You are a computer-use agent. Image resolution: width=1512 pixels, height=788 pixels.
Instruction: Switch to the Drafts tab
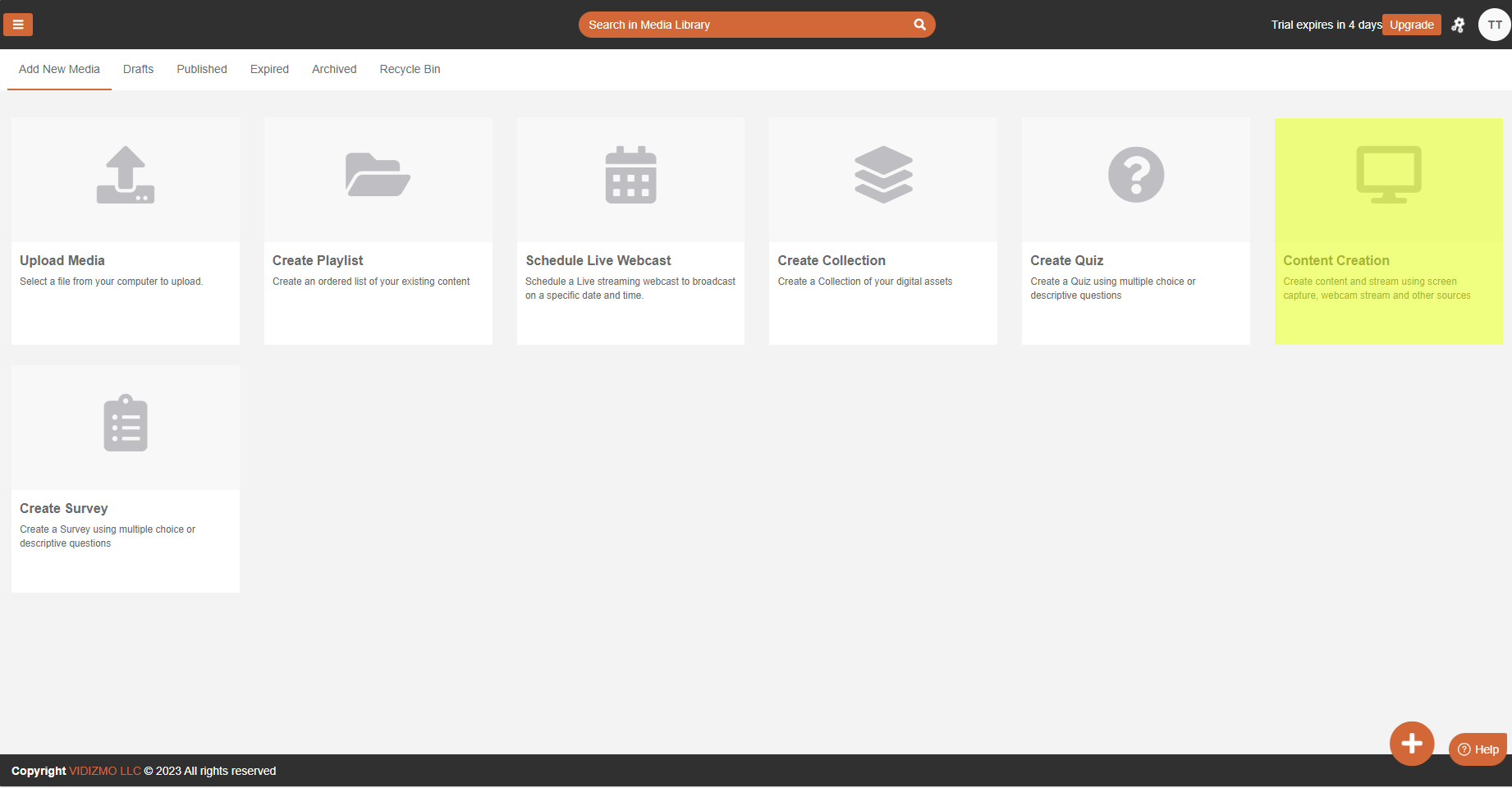(138, 69)
